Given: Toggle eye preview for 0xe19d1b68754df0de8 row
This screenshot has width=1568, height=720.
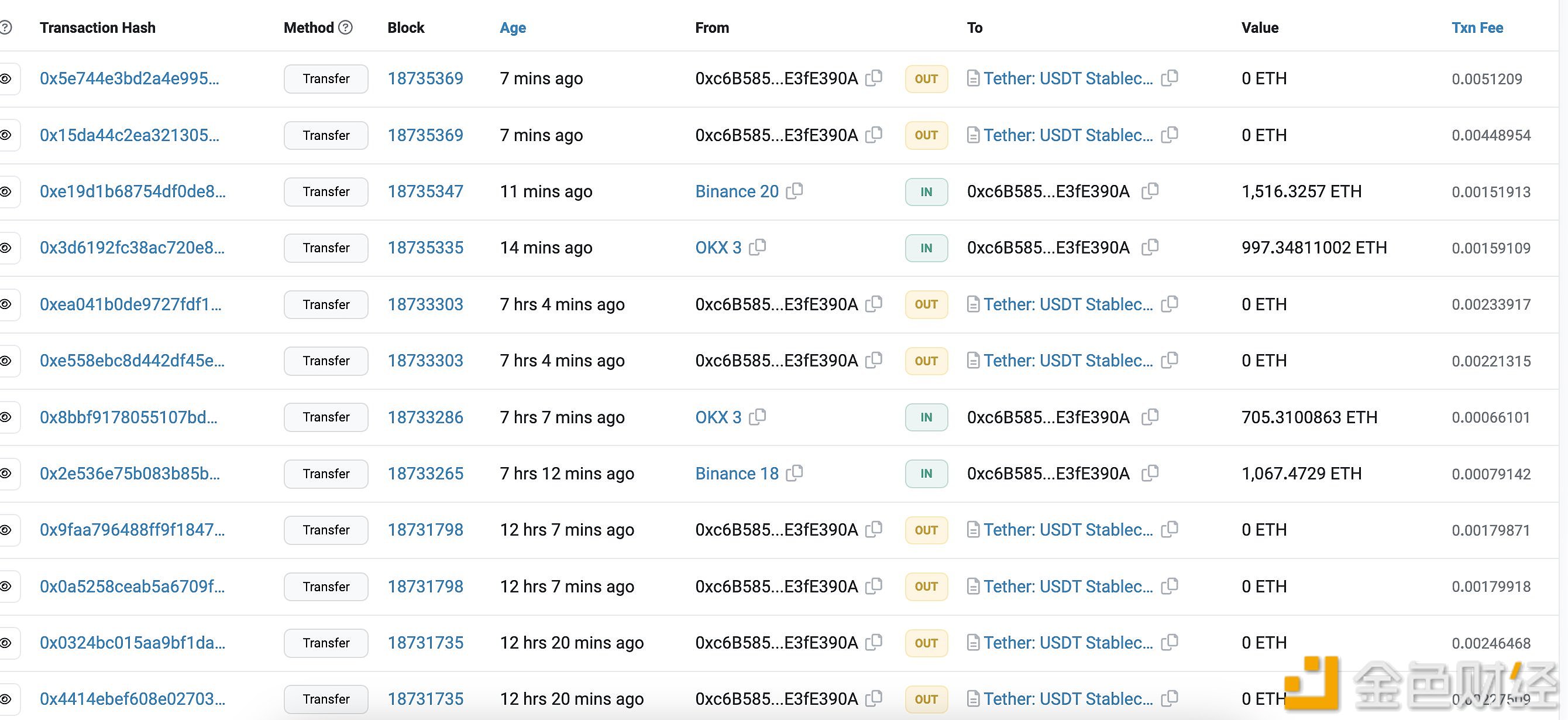Looking at the screenshot, I should point(6,191).
